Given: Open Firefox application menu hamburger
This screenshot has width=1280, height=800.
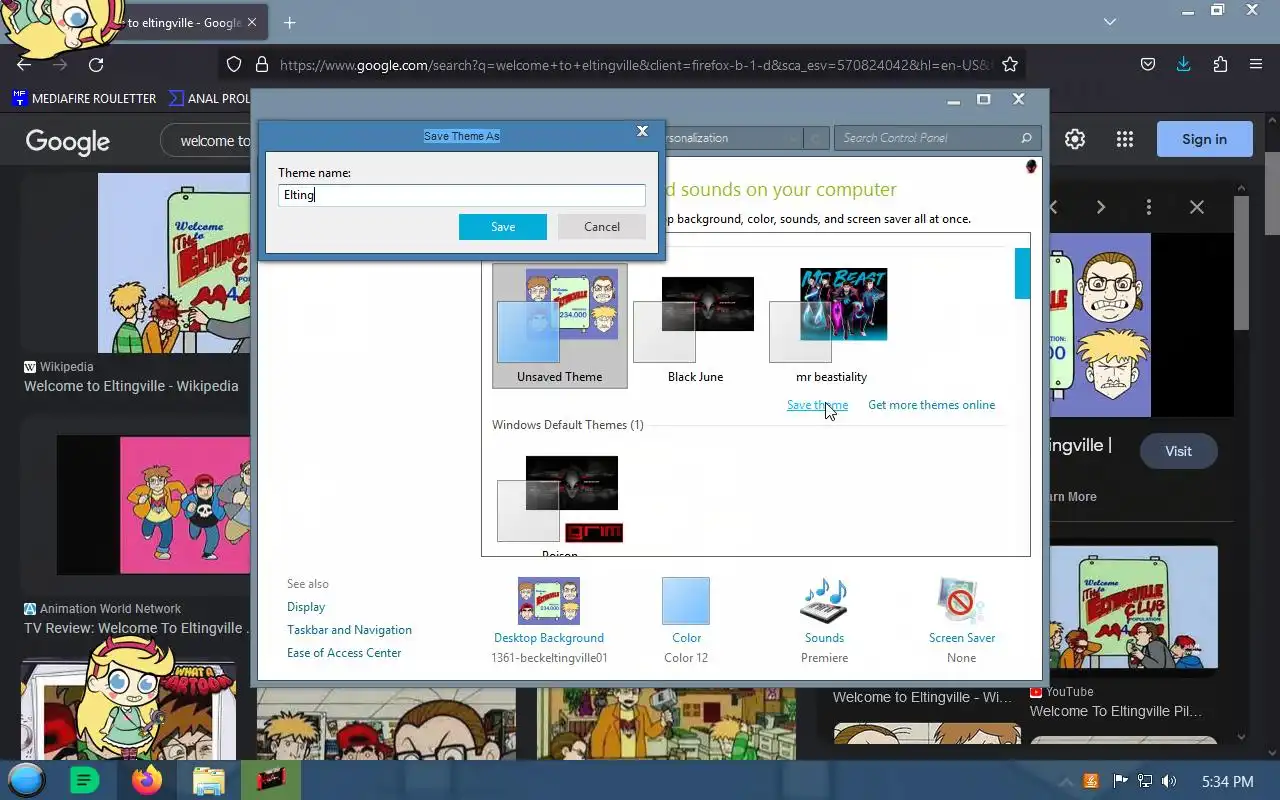Looking at the screenshot, I should click(x=1256, y=64).
